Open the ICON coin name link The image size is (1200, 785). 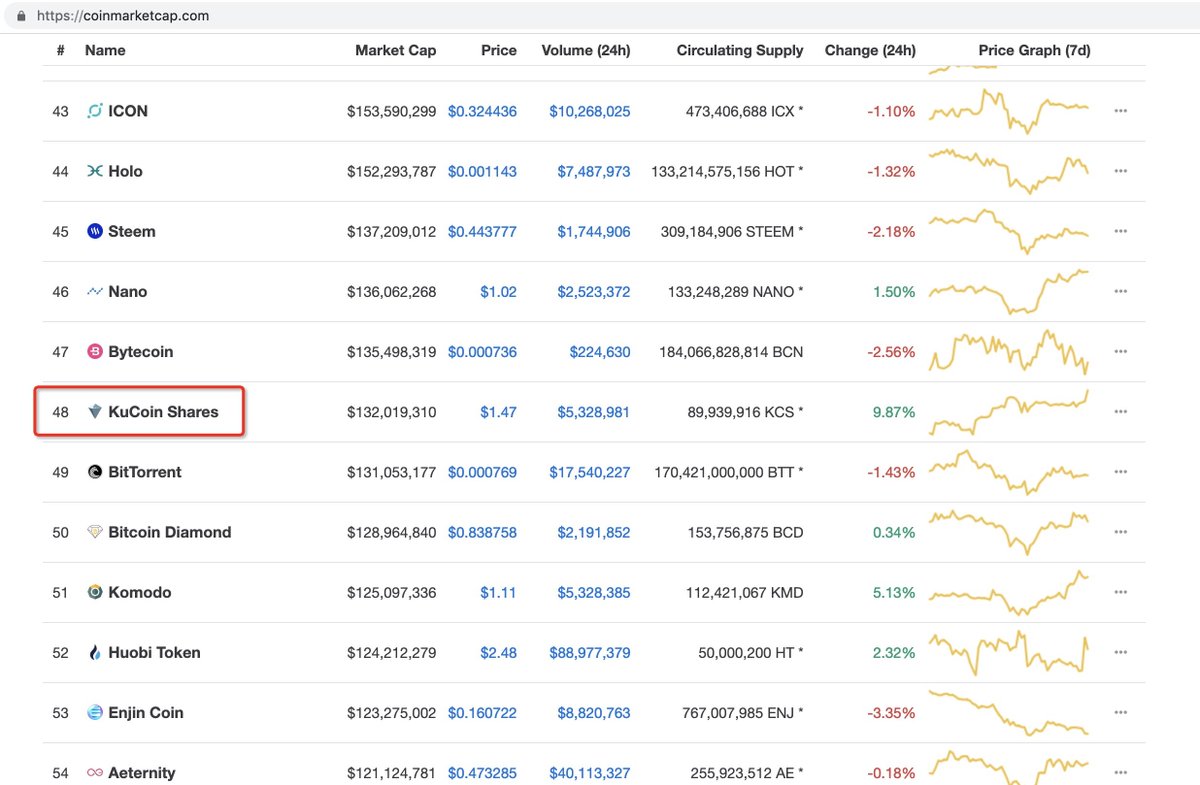(128, 111)
